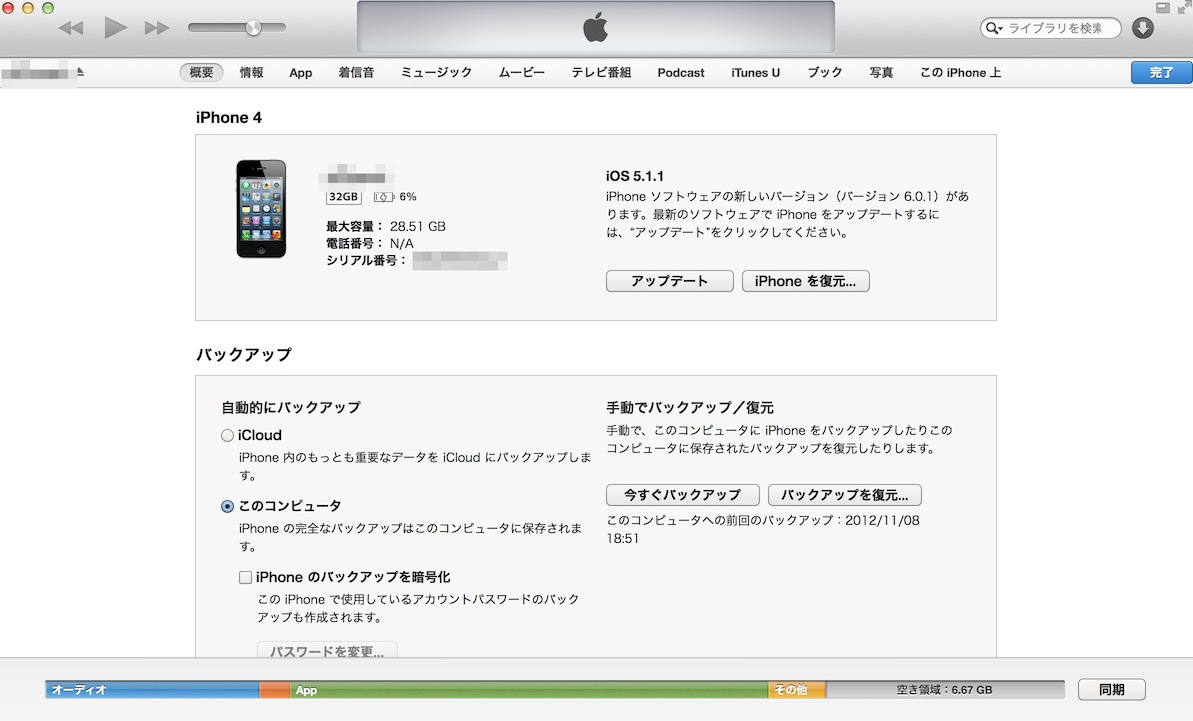
Task: Open the downloads arrow icon
Action: 1143,28
